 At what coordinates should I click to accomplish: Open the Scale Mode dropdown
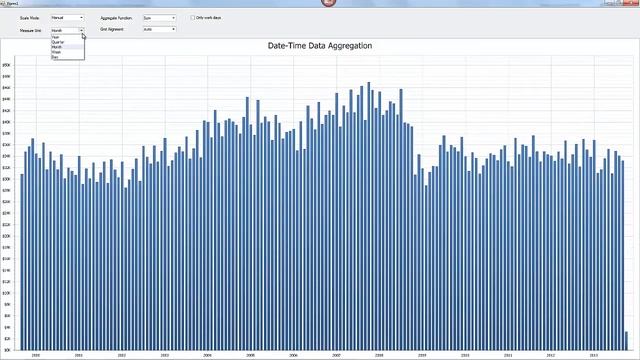click(67, 18)
